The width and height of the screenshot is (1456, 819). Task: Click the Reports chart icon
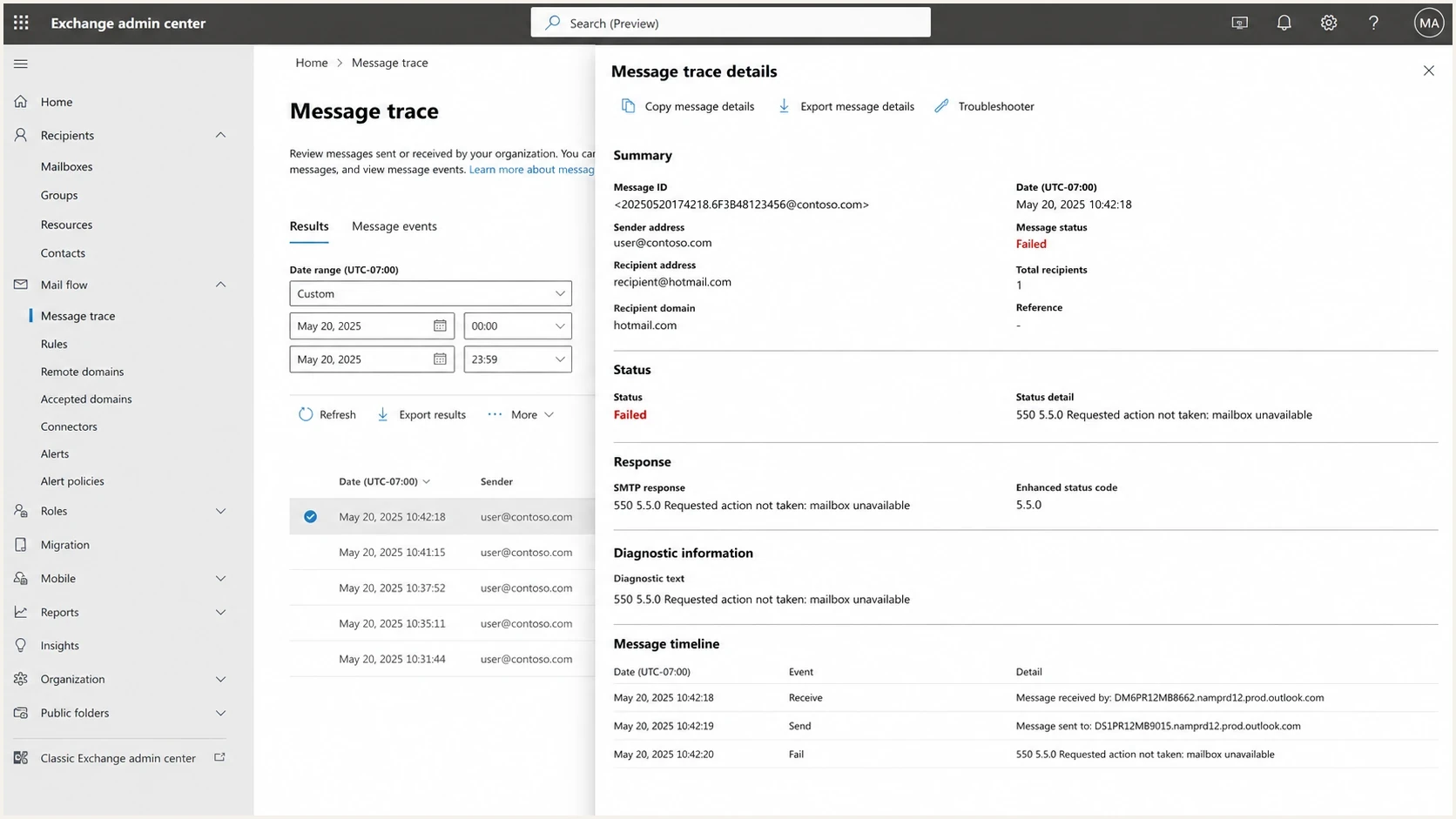click(x=21, y=612)
